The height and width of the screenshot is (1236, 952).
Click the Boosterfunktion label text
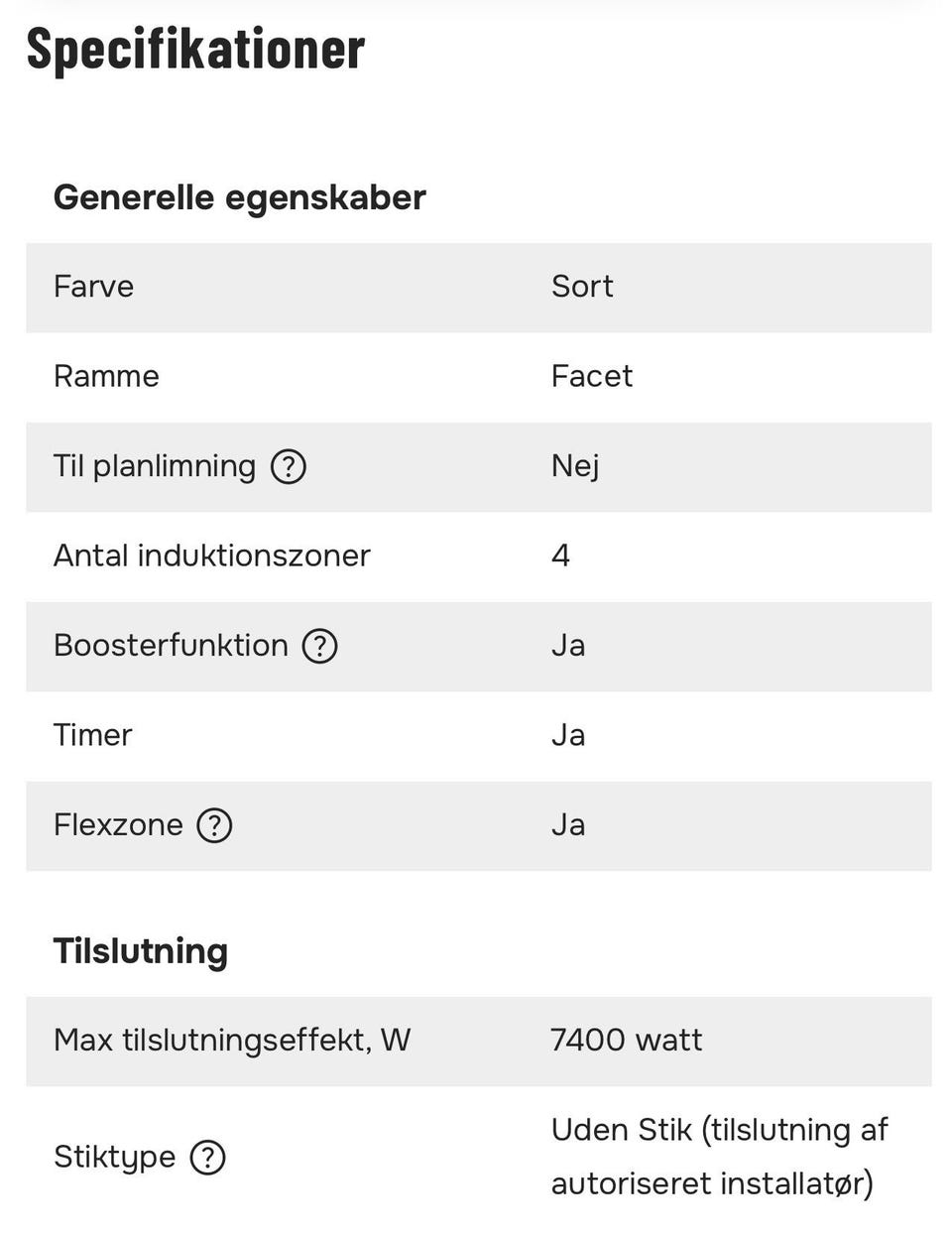click(171, 646)
